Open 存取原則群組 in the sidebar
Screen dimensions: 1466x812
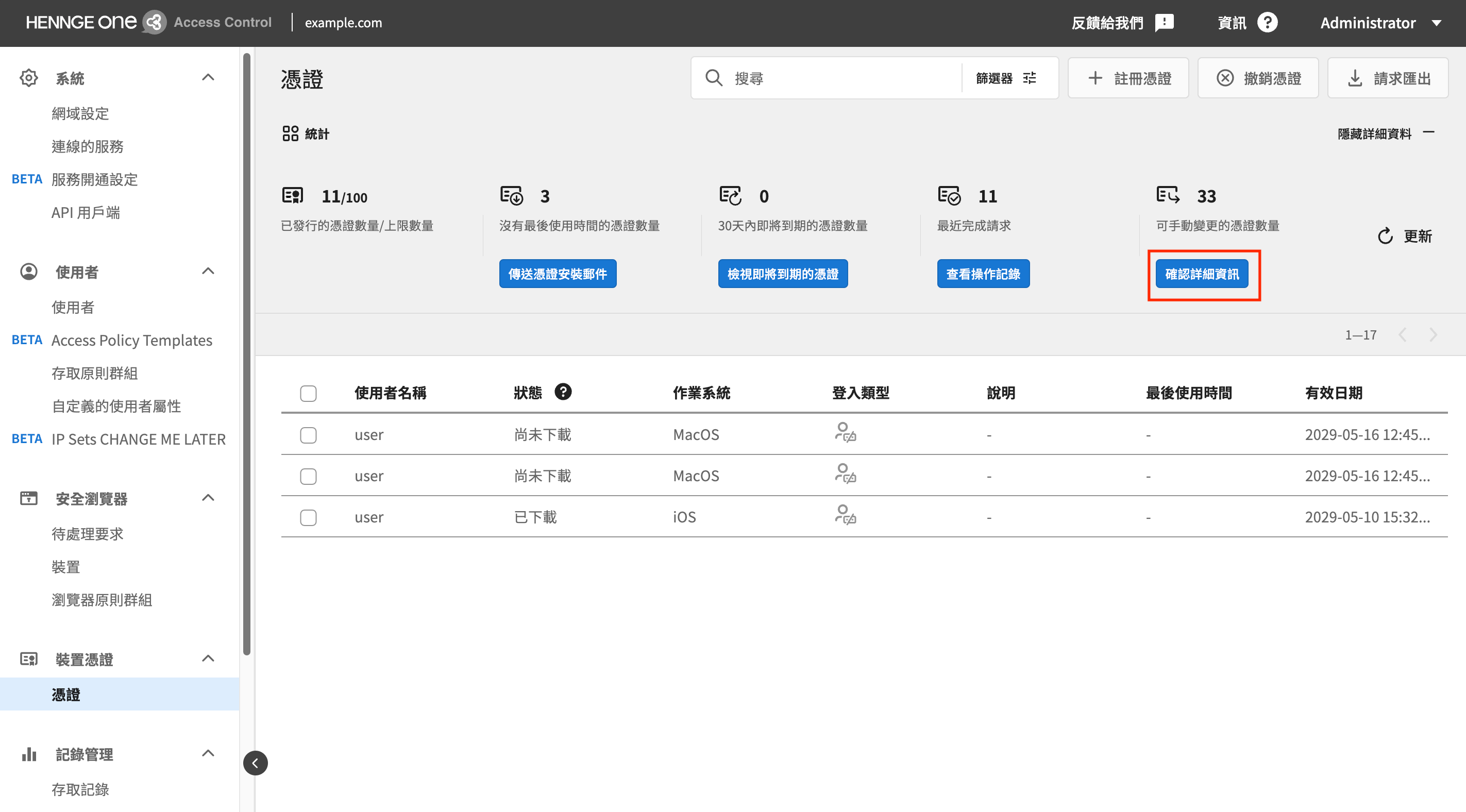click(x=94, y=373)
